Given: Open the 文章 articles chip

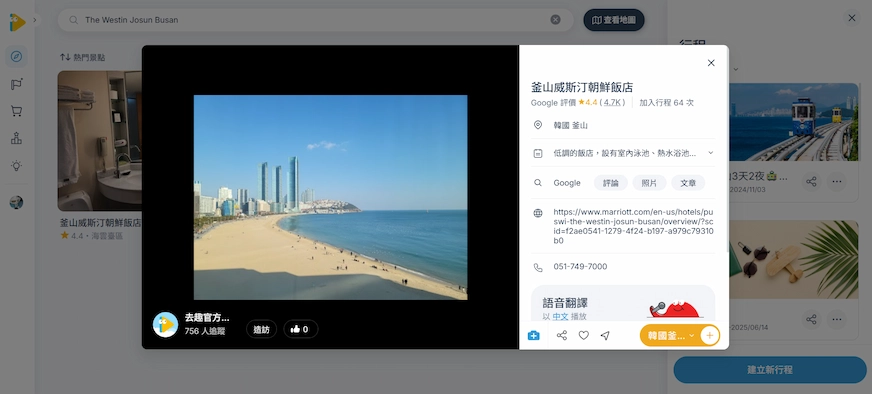Looking at the screenshot, I should pyautogui.click(x=688, y=183).
